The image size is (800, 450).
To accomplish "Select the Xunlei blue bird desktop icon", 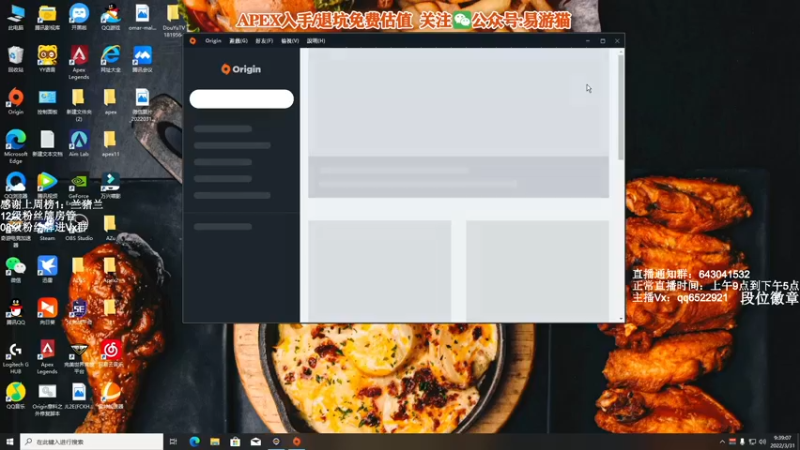I will [47, 270].
